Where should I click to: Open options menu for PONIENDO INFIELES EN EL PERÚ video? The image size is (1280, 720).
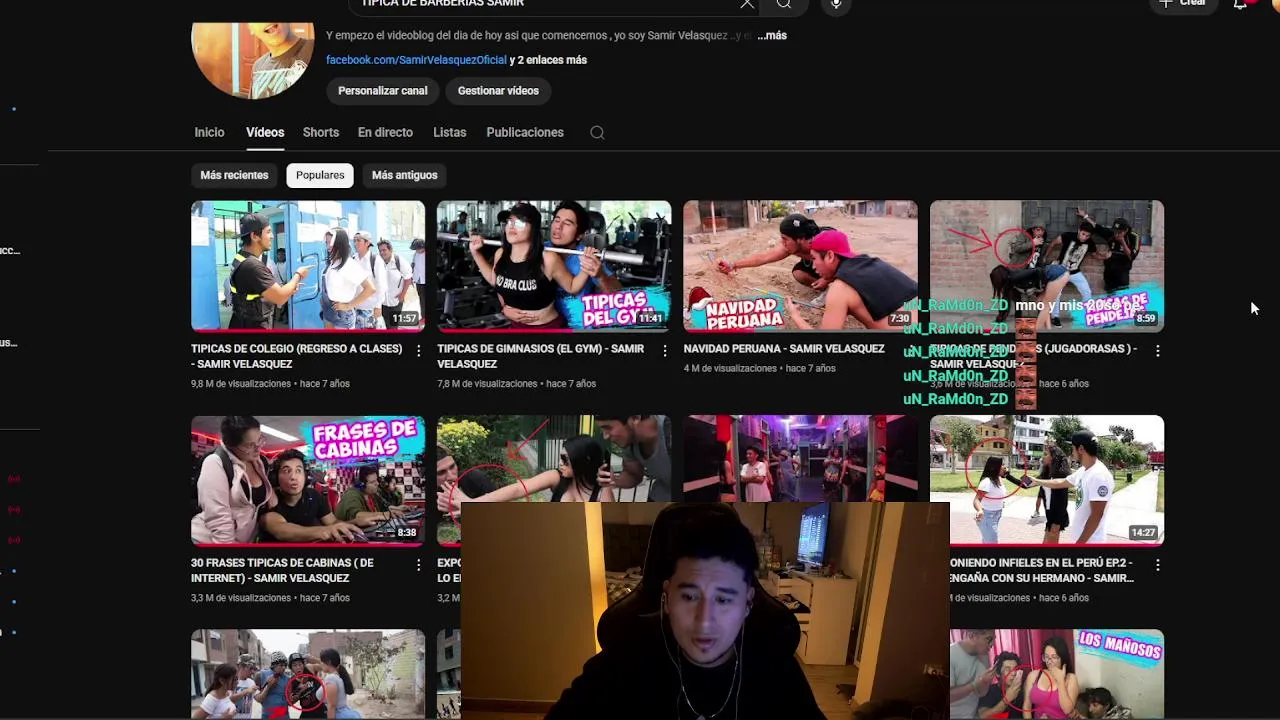coord(1157,565)
